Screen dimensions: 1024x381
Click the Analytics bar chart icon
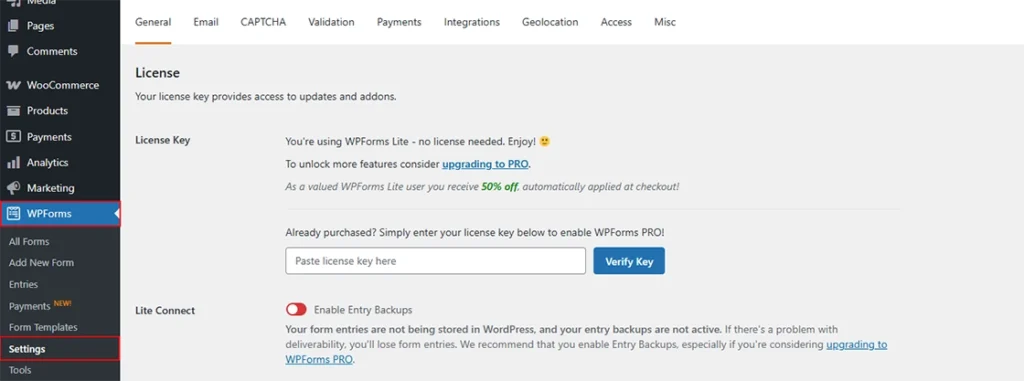(13, 163)
